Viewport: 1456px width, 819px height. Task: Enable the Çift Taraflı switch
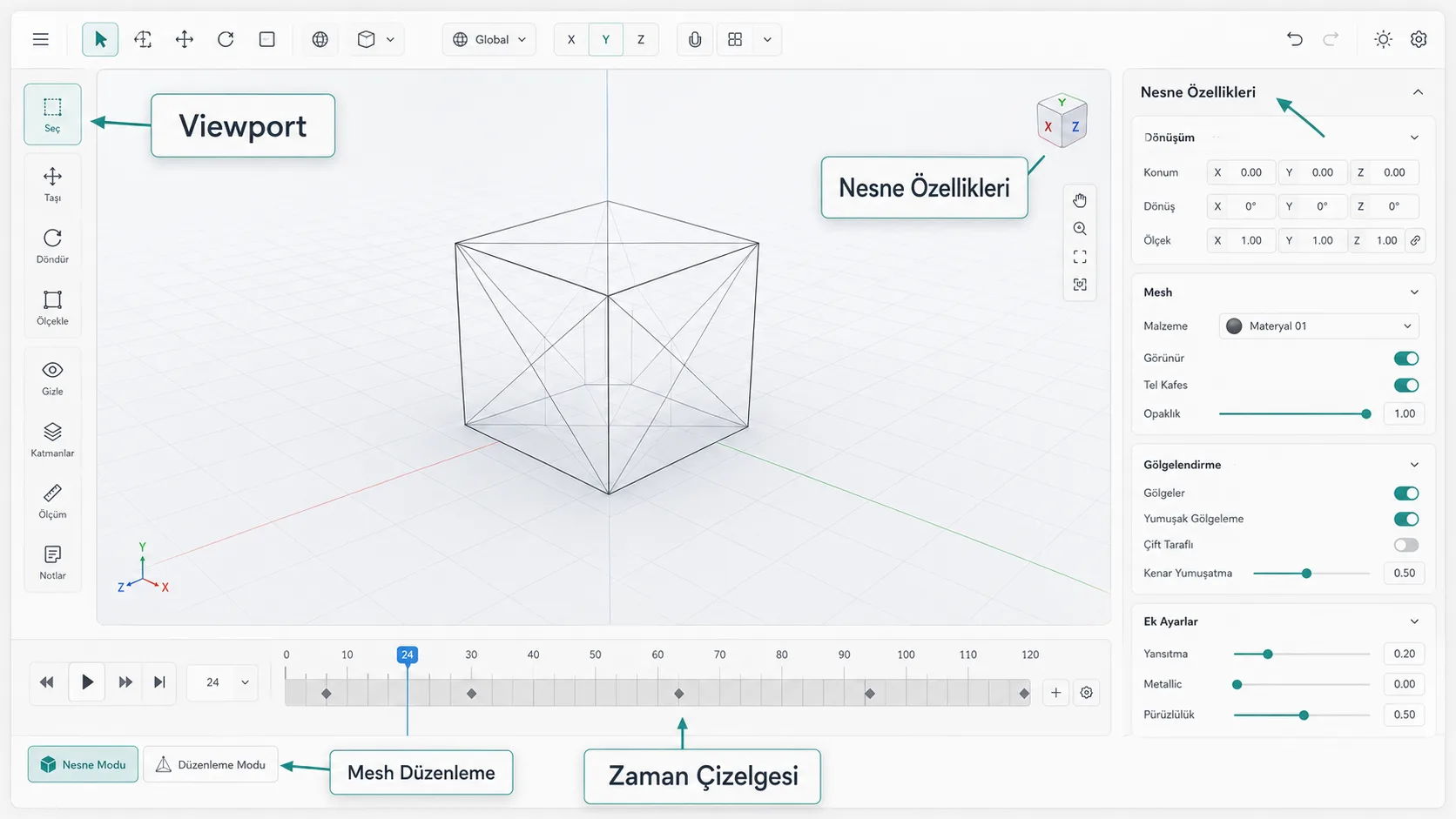pyautogui.click(x=1406, y=545)
